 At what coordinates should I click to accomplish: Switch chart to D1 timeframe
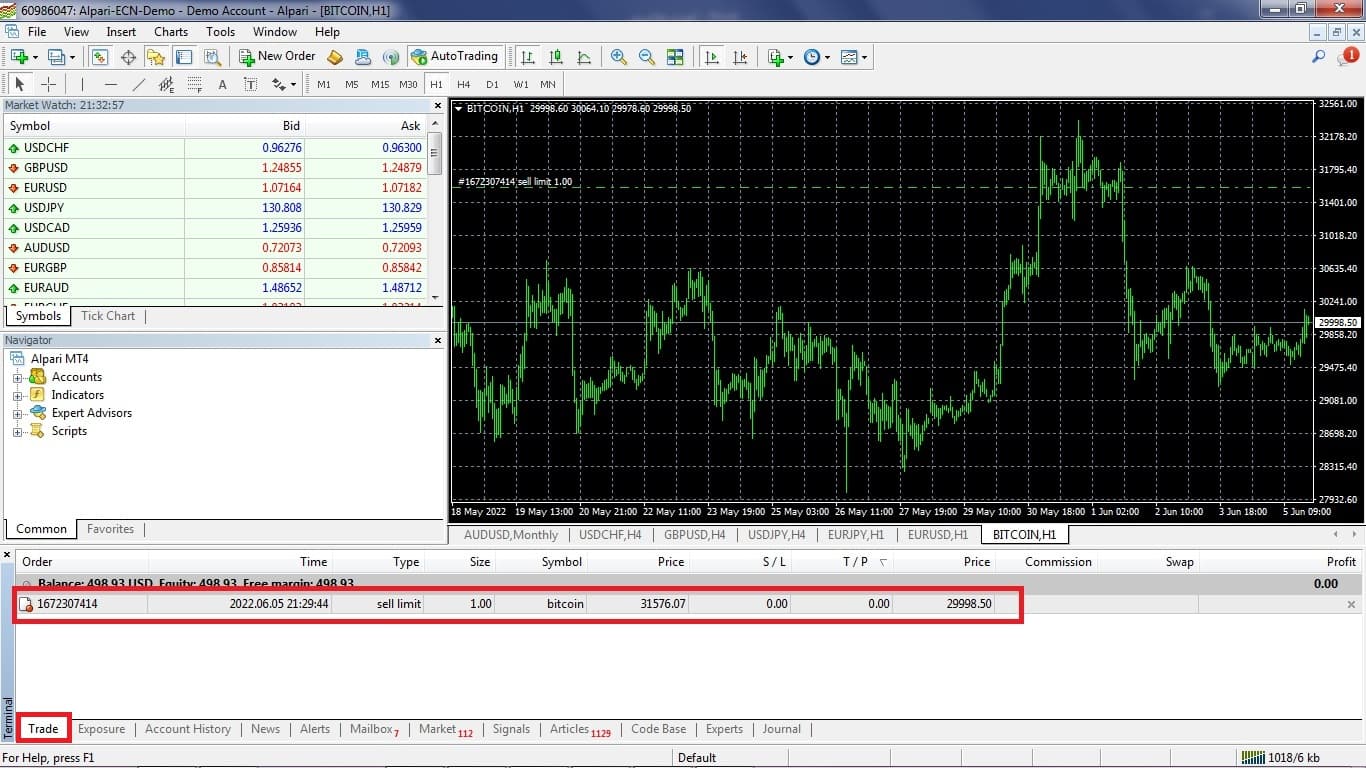pos(492,85)
